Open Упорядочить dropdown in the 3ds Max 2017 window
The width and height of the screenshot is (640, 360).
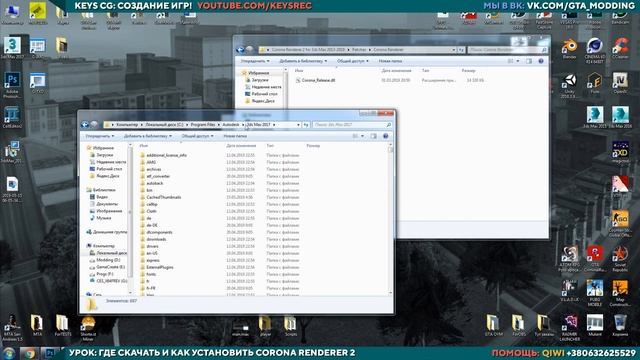coord(100,136)
